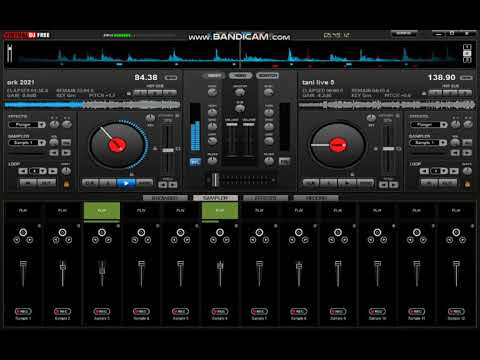Stop the green active PLAY on sample 6
The image size is (480, 360).
click(220, 210)
